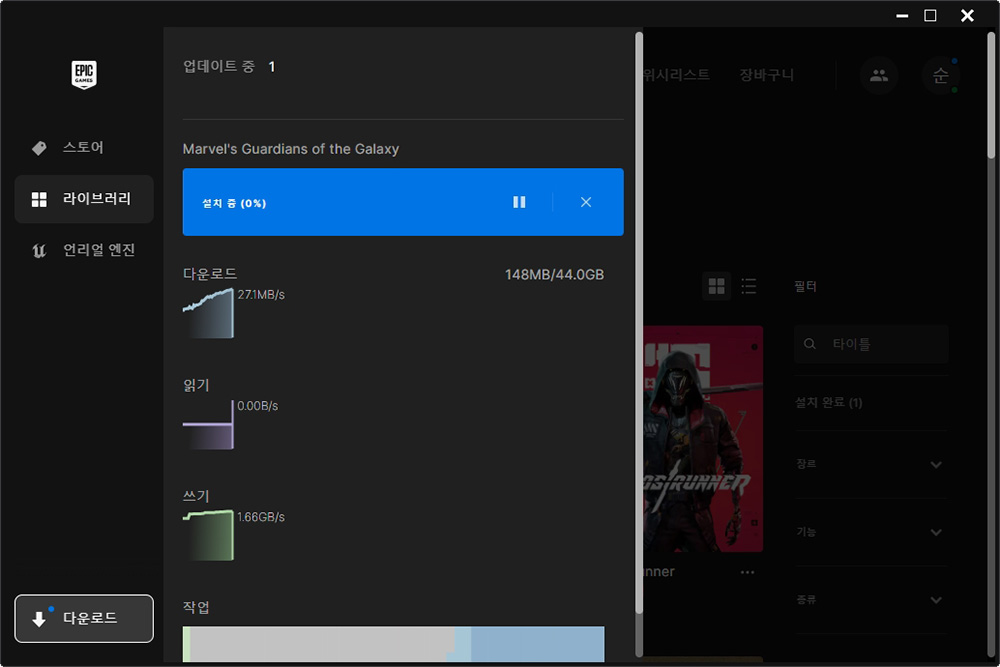Expand the 장르 genre filter
This screenshot has width=1000, height=667.
(871, 464)
